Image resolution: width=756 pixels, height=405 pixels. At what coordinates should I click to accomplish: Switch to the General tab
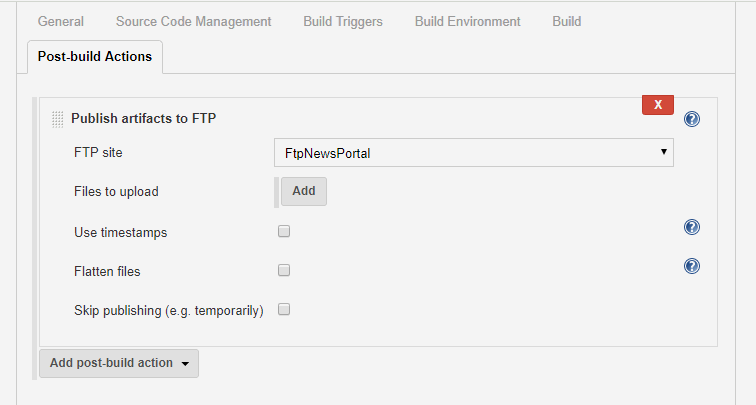[60, 21]
